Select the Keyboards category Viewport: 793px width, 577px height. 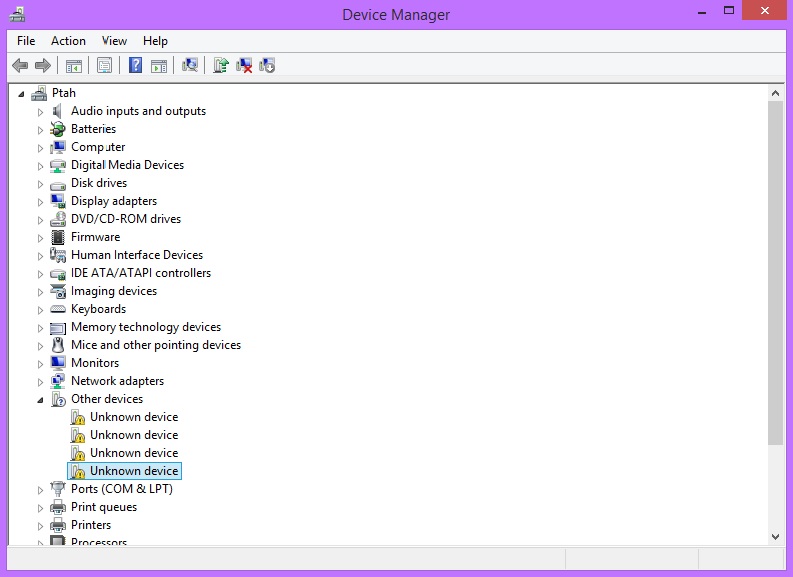click(98, 309)
